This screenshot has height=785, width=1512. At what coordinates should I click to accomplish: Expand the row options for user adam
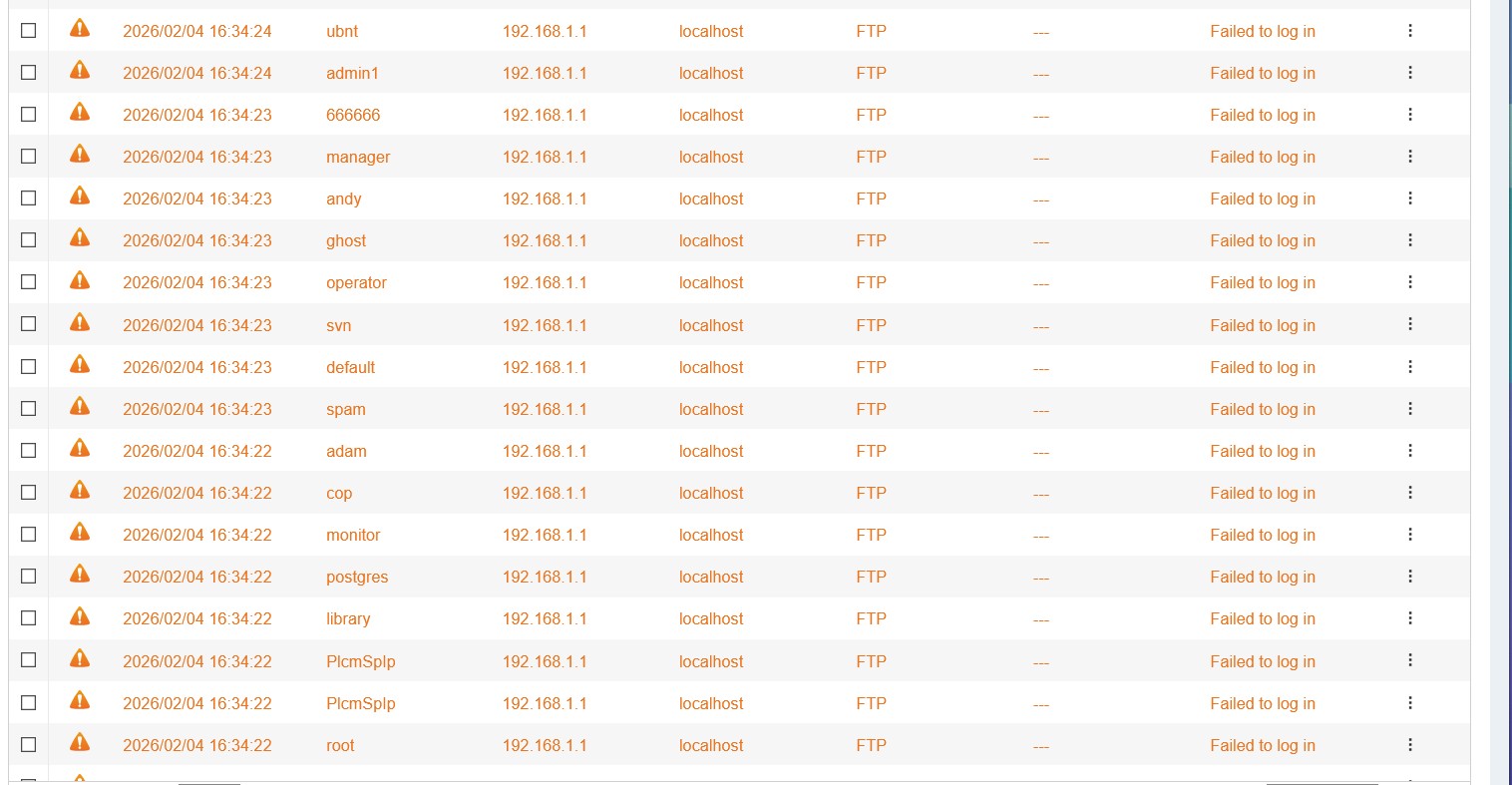pyautogui.click(x=1410, y=451)
